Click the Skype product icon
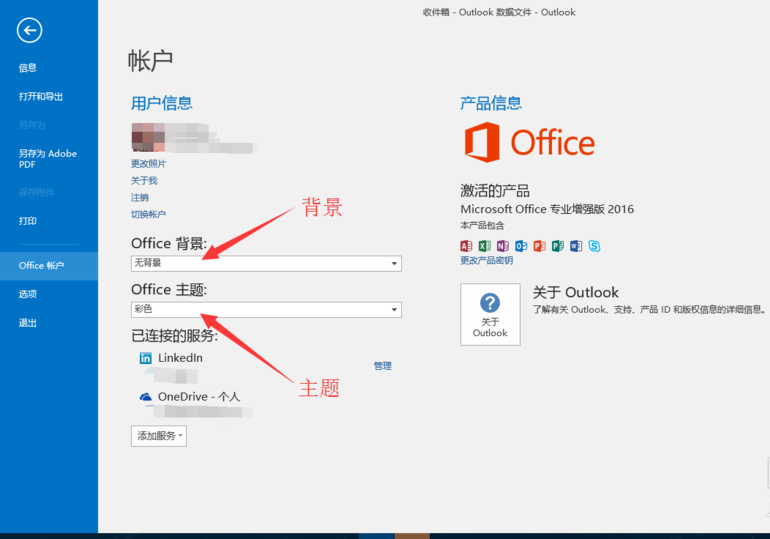 [x=594, y=246]
